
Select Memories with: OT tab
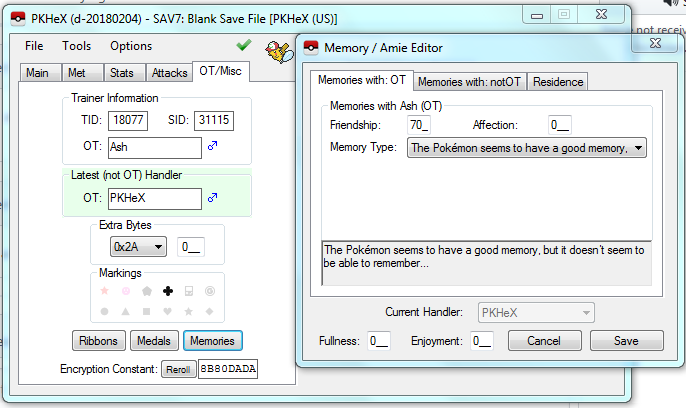[362, 80]
